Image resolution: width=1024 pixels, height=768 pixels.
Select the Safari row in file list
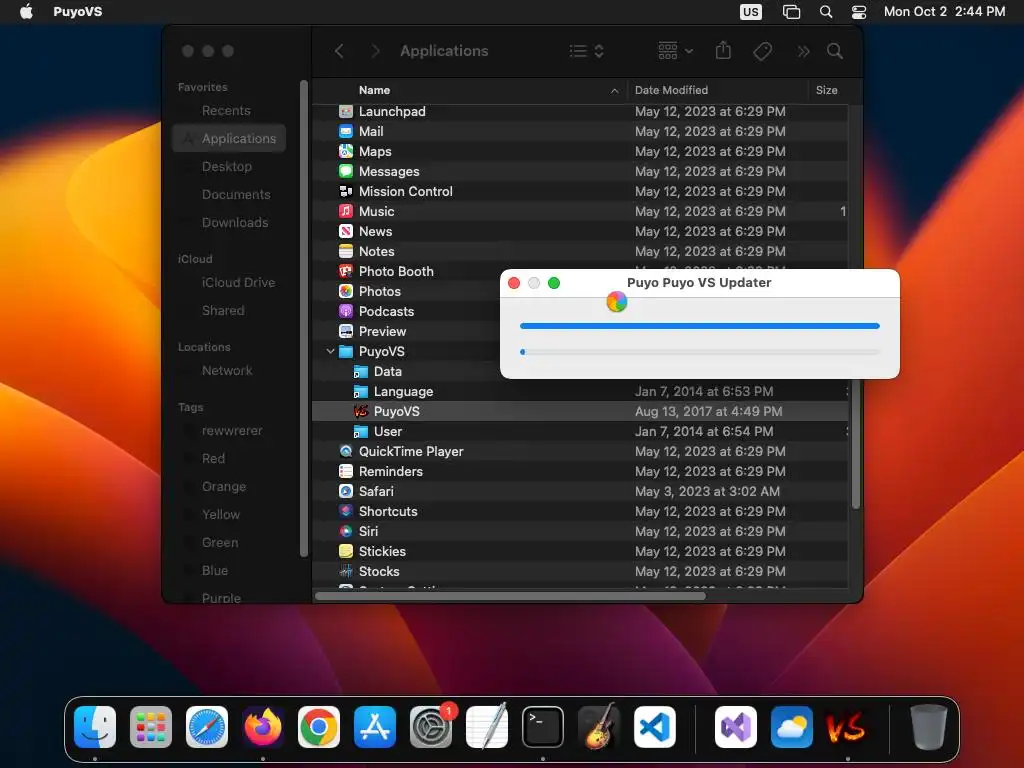[x=580, y=491]
